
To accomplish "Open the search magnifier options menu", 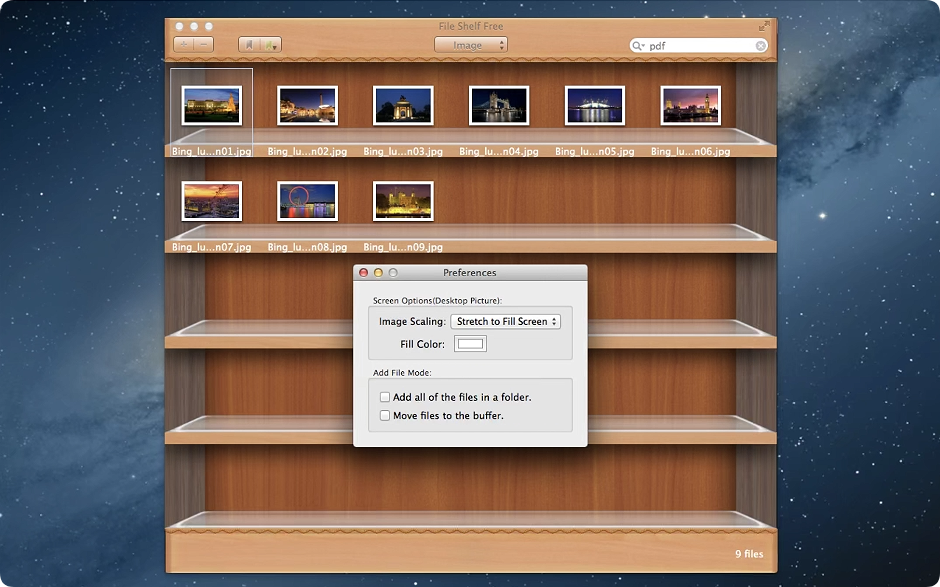I will coord(638,46).
